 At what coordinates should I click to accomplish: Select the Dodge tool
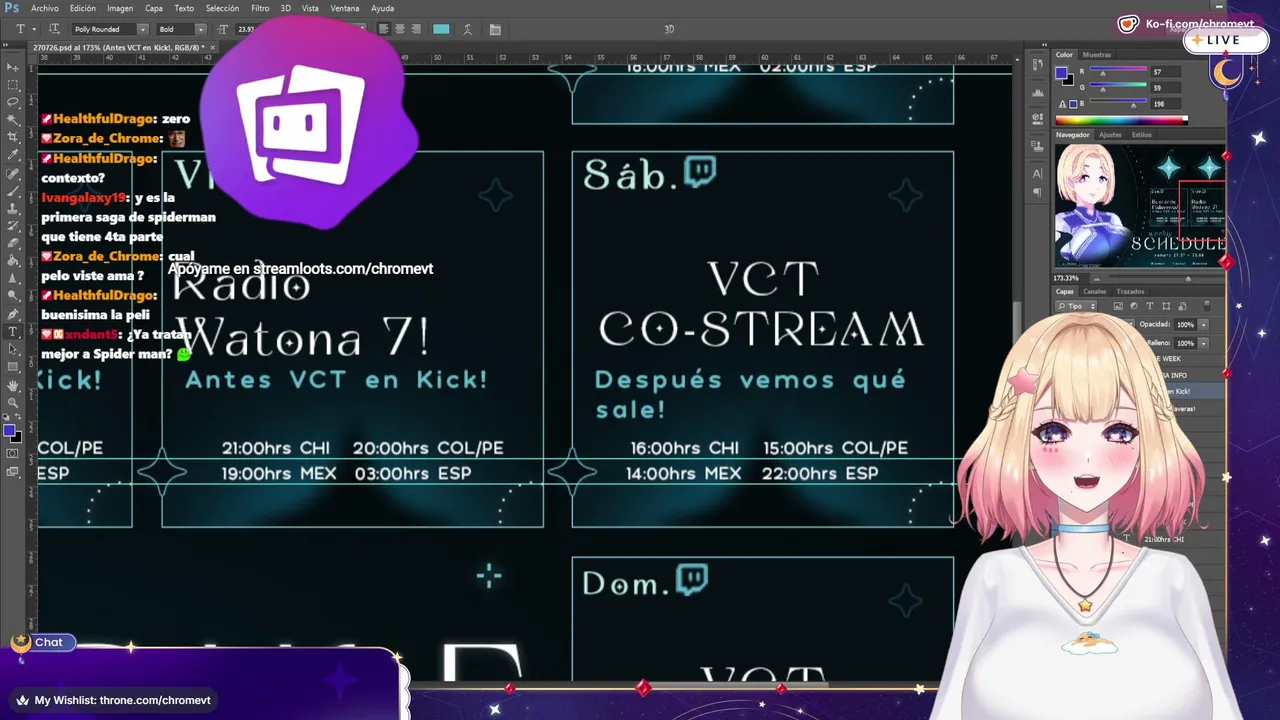[13, 296]
